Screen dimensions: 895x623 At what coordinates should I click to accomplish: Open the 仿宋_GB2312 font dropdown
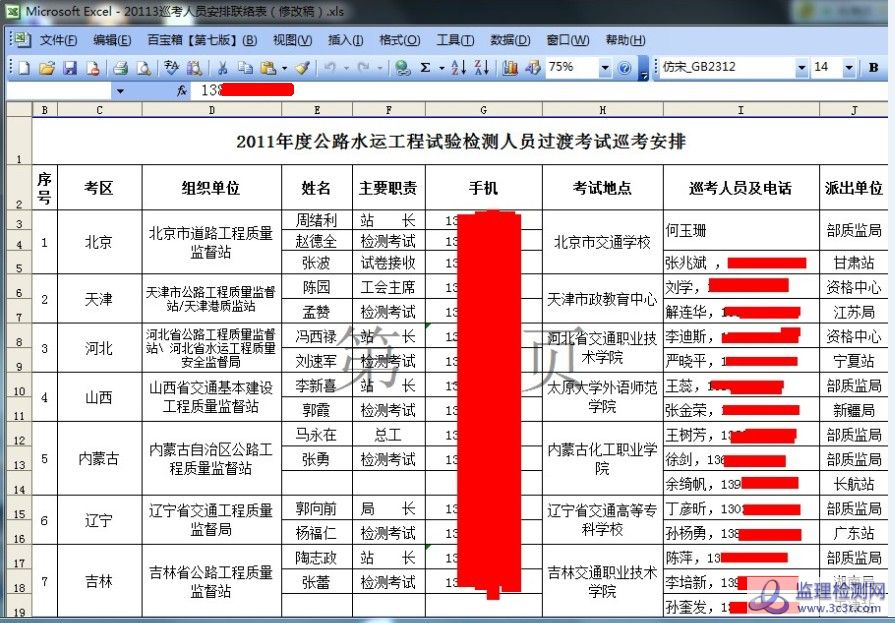click(801, 68)
